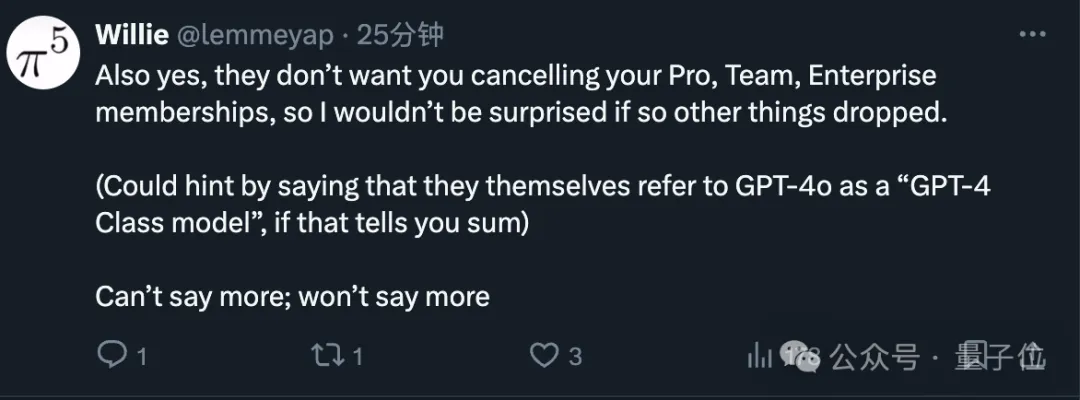Like the tweet with the heart icon
Viewport: 1080px width, 400px height.
pyautogui.click(x=543, y=355)
